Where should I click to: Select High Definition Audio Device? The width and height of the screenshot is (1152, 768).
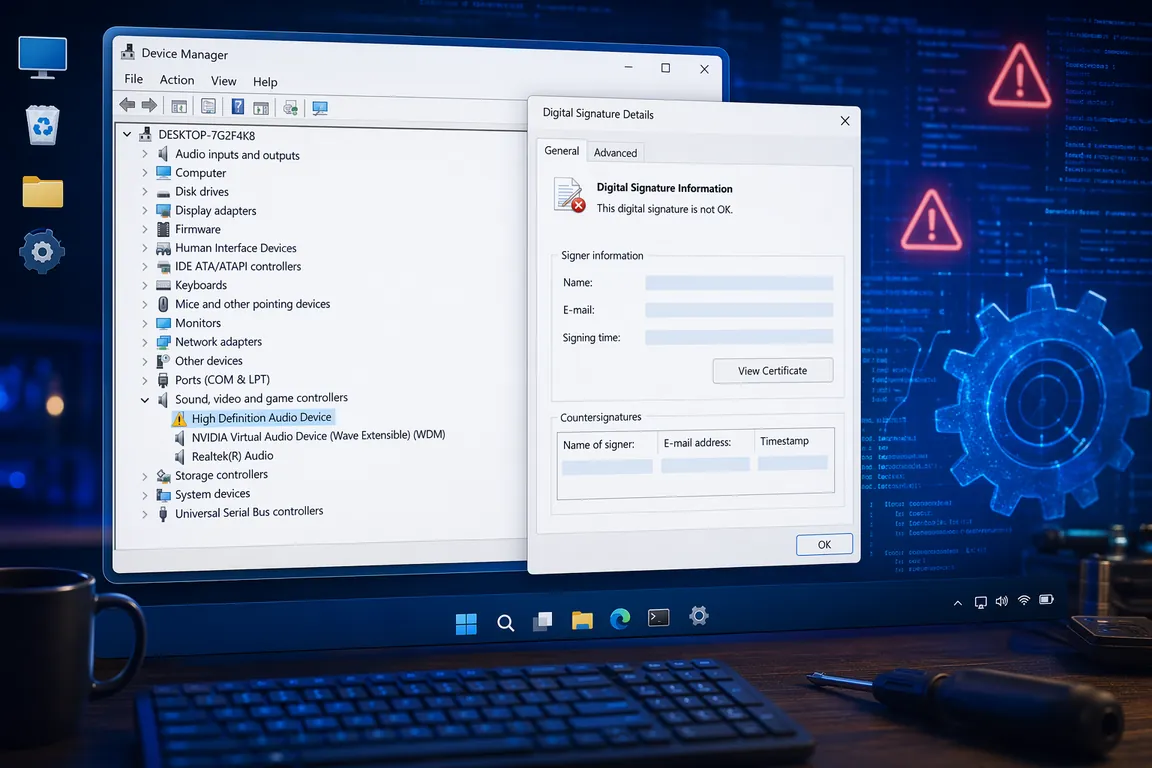[261, 417]
